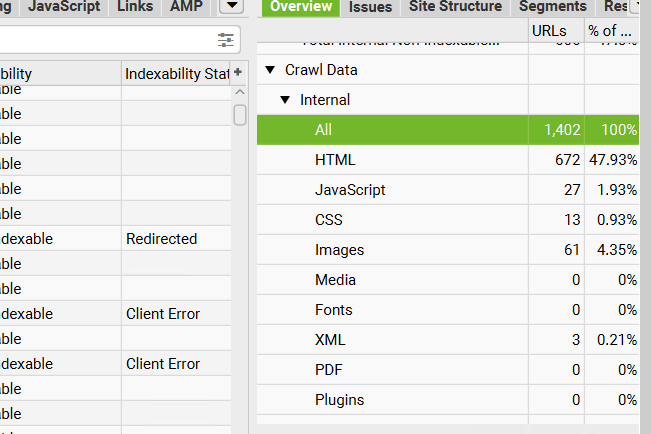Select the CSS filter row
This screenshot has width=651, height=434.
tap(448, 220)
